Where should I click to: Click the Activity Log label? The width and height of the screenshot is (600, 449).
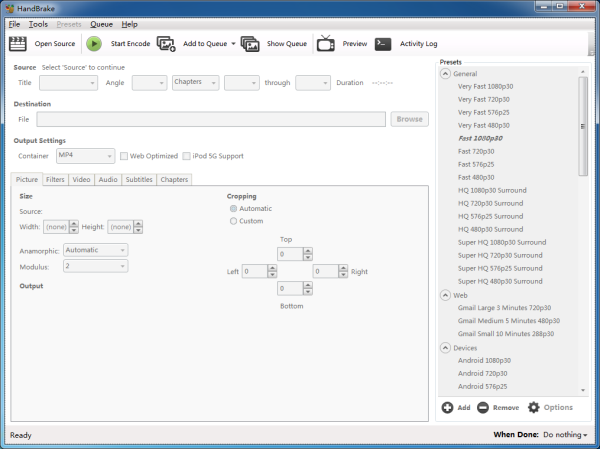[x=418, y=44]
